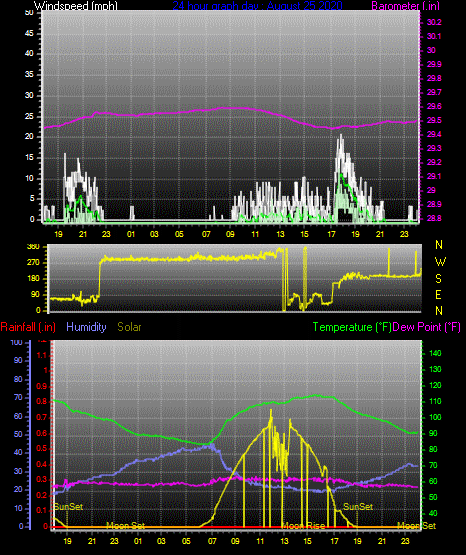This screenshot has width=466, height=555.
Task: Click wind direction axis value '180'
Action: 33,279
